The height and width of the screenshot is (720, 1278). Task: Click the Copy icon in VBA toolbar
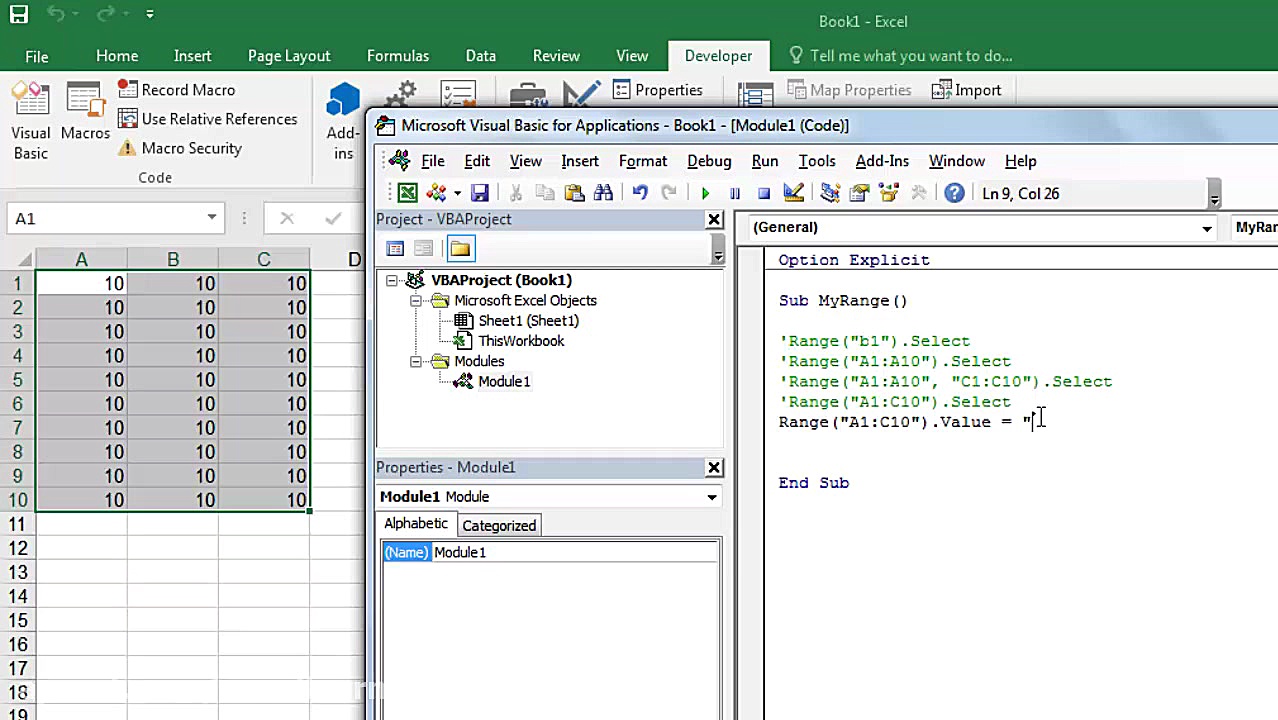click(x=545, y=193)
